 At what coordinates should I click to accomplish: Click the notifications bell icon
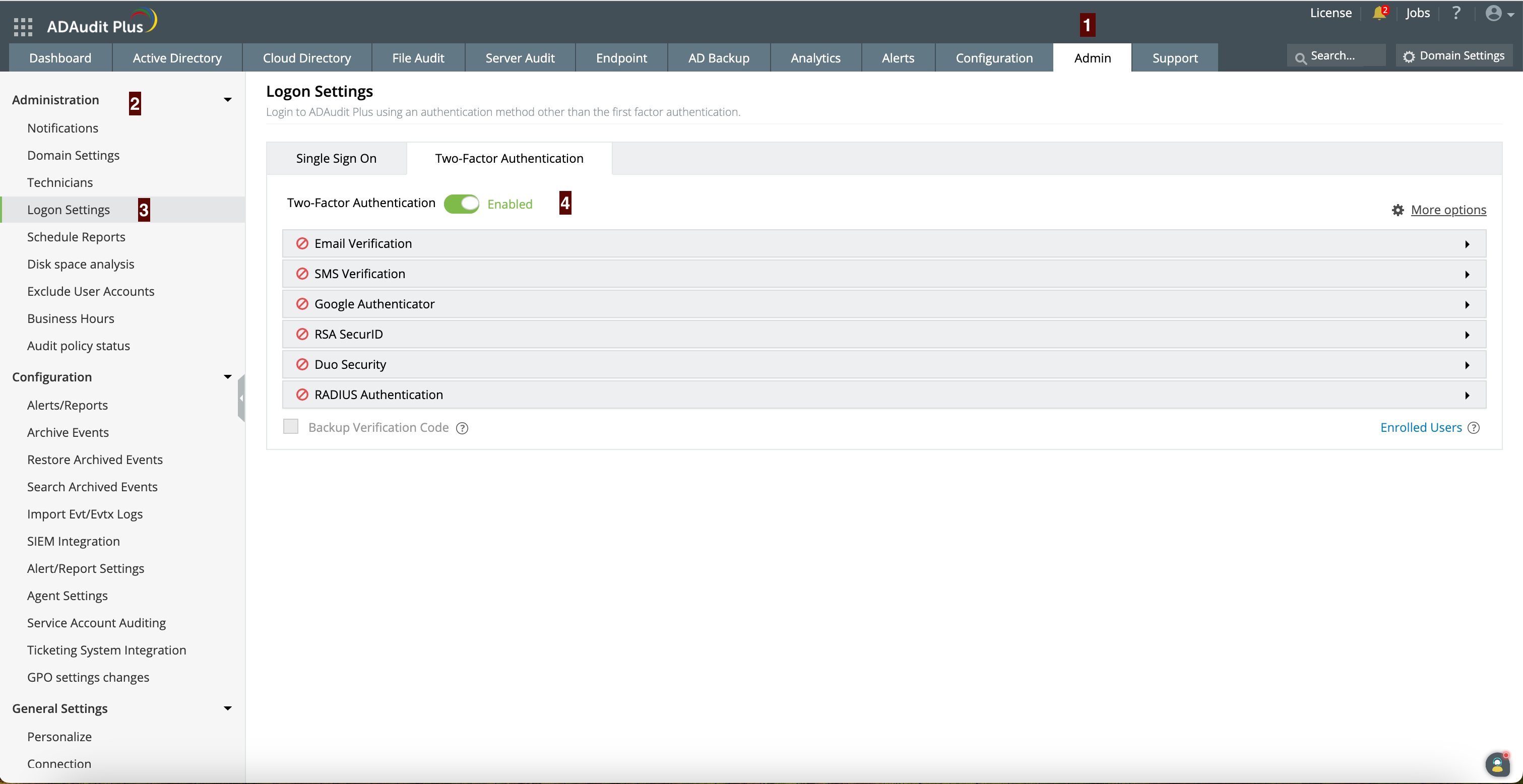tap(1379, 13)
